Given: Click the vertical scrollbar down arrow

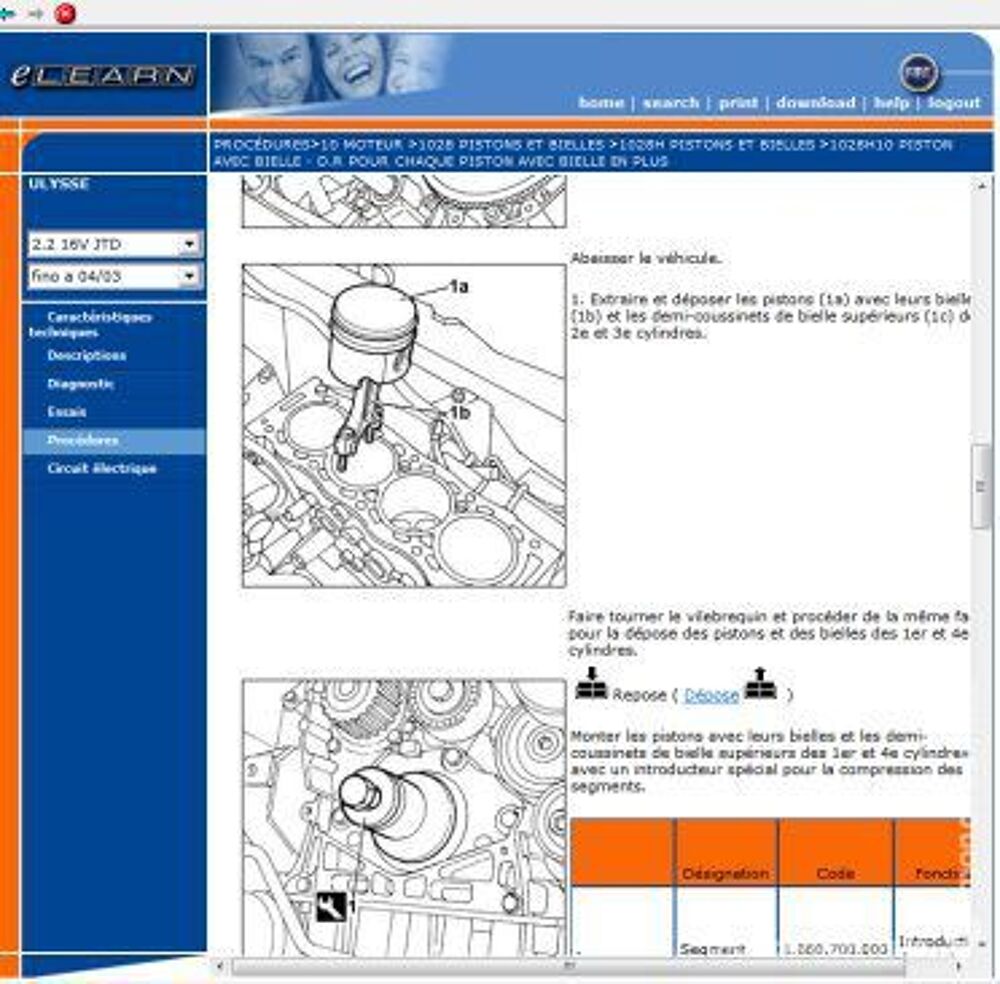Looking at the screenshot, I should pyautogui.click(x=981, y=943).
